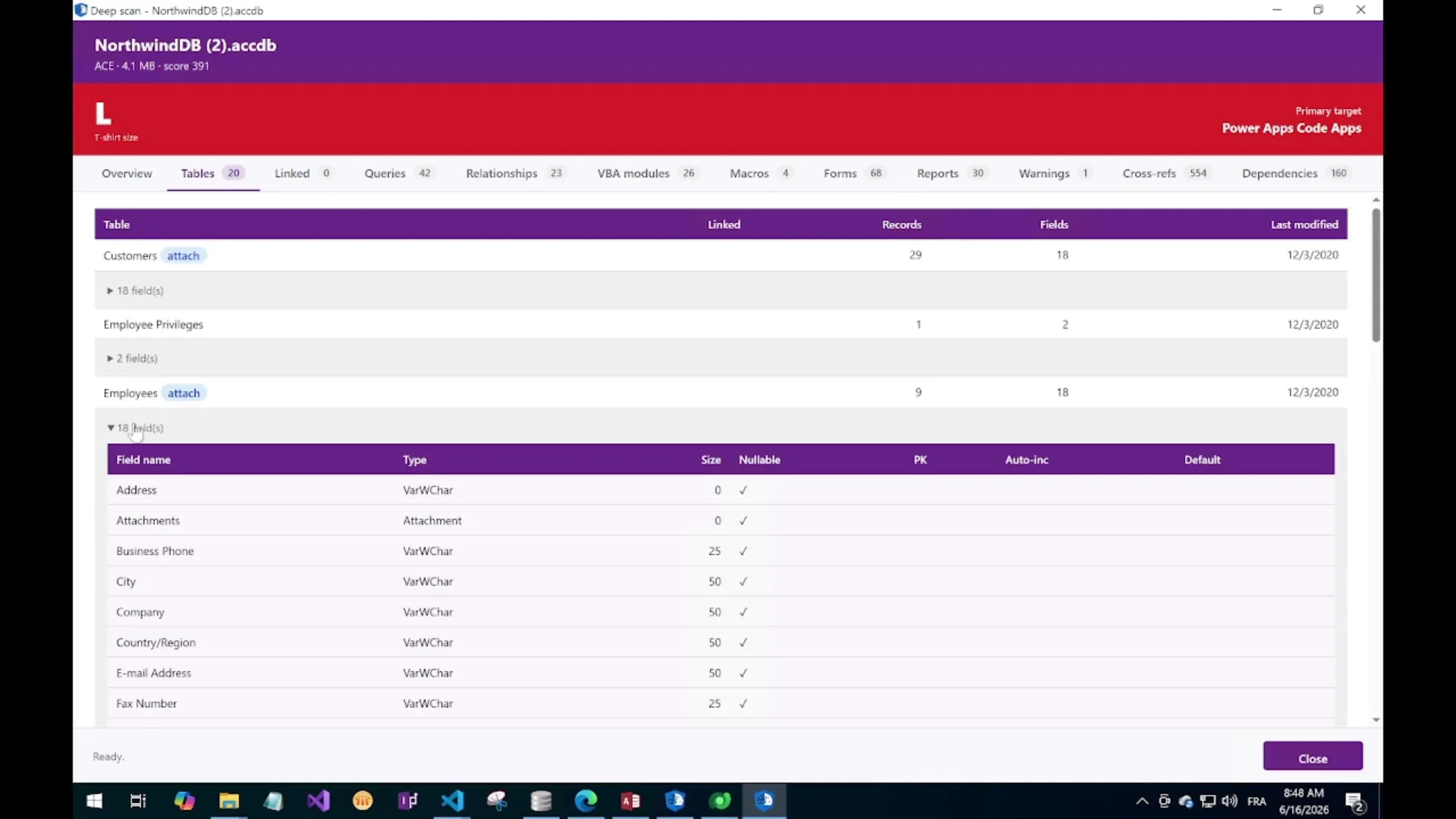Click the scrollbar down arrow

[x=1376, y=720]
